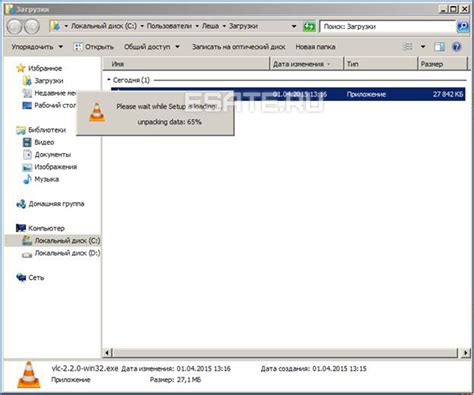Open Видео library in sidebar
The height and width of the screenshot is (395, 474).
[x=44, y=143]
